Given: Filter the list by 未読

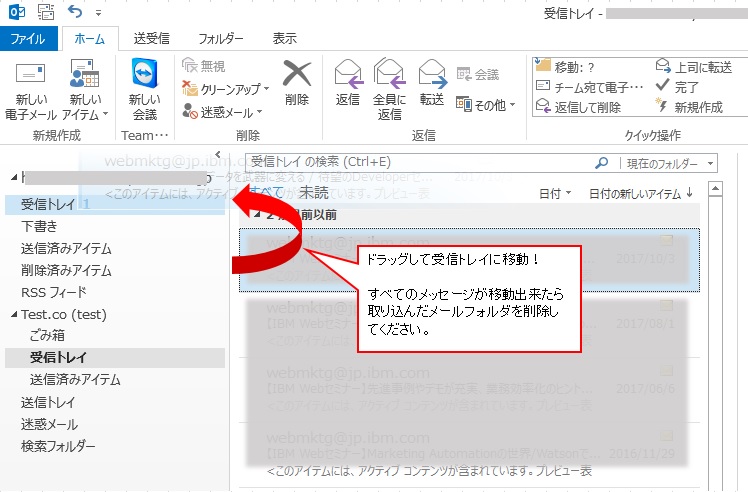Looking at the screenshot, I should [x=313, y=193].
